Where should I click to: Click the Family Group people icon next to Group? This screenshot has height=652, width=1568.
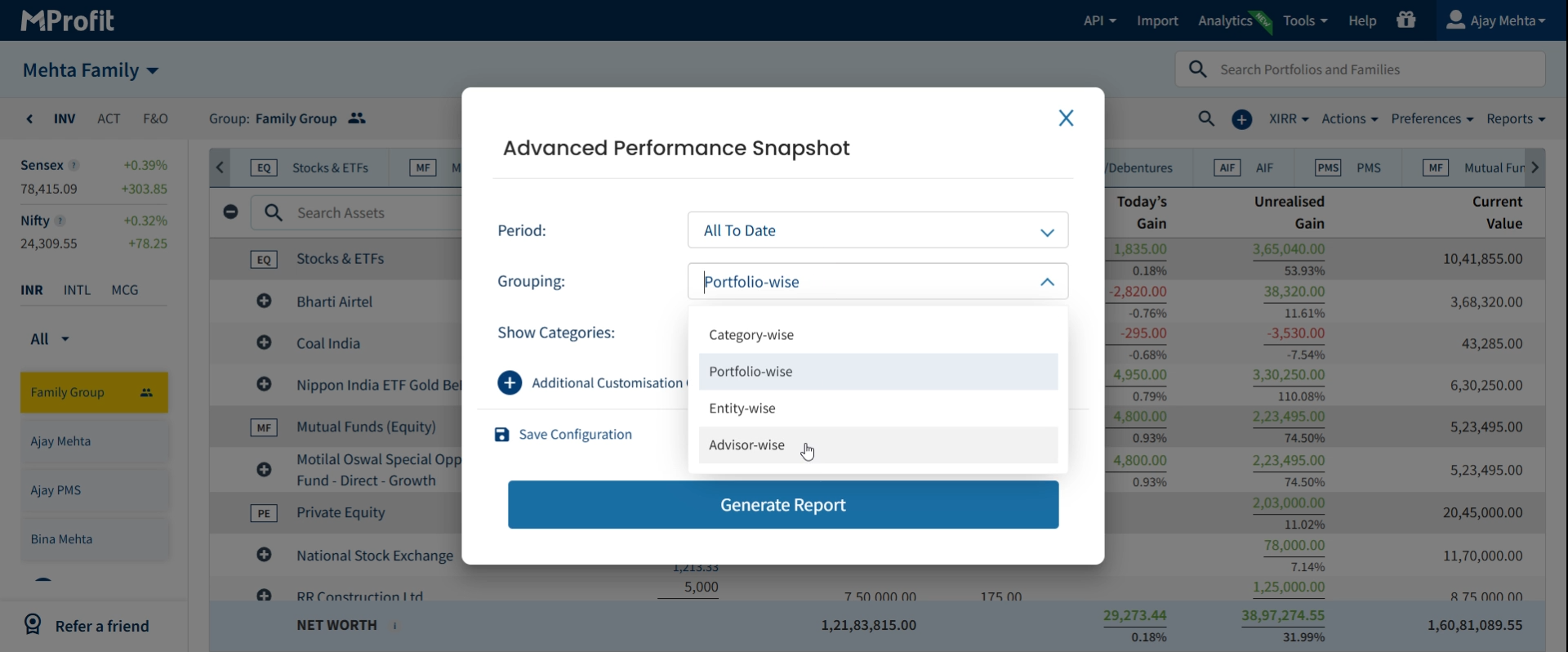[x=357, y=118]
